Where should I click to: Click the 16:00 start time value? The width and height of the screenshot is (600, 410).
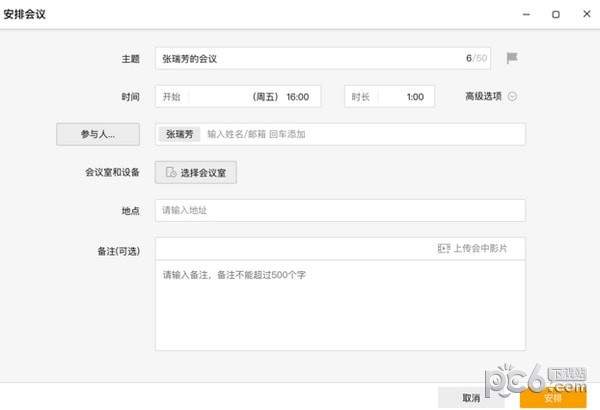tap(297, 97)
